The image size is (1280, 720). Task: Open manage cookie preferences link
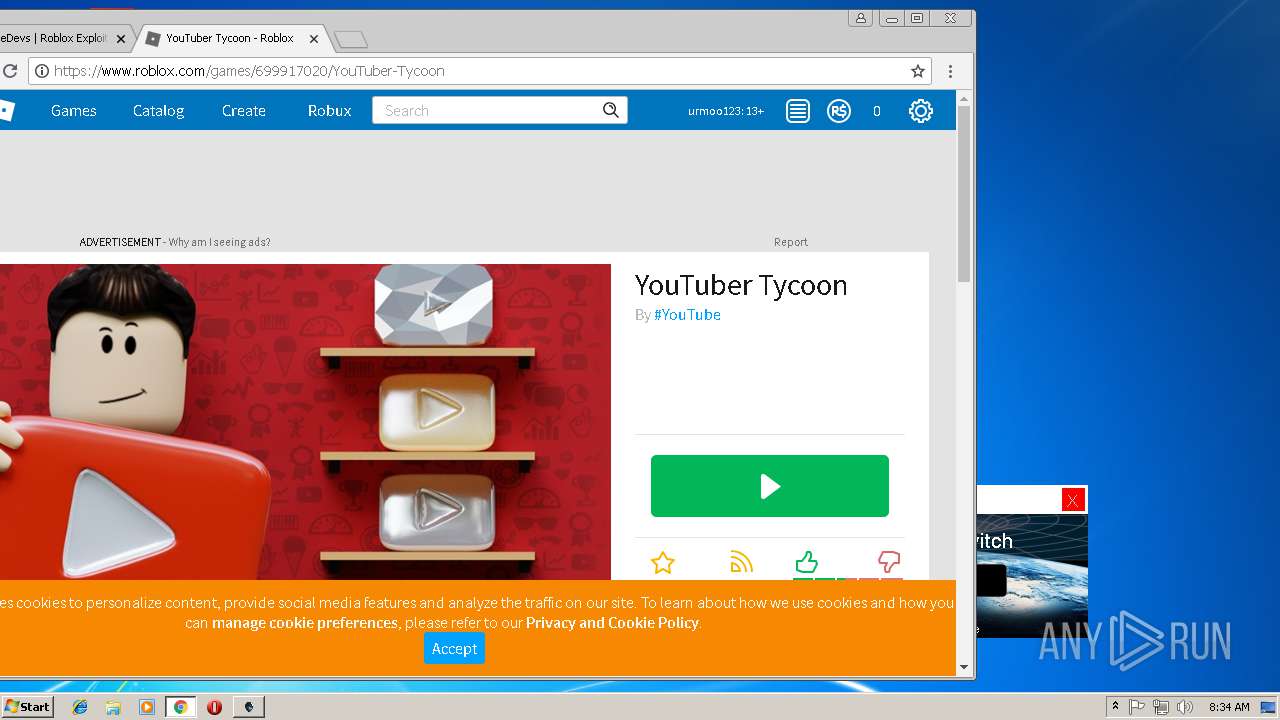coord(305,623)
